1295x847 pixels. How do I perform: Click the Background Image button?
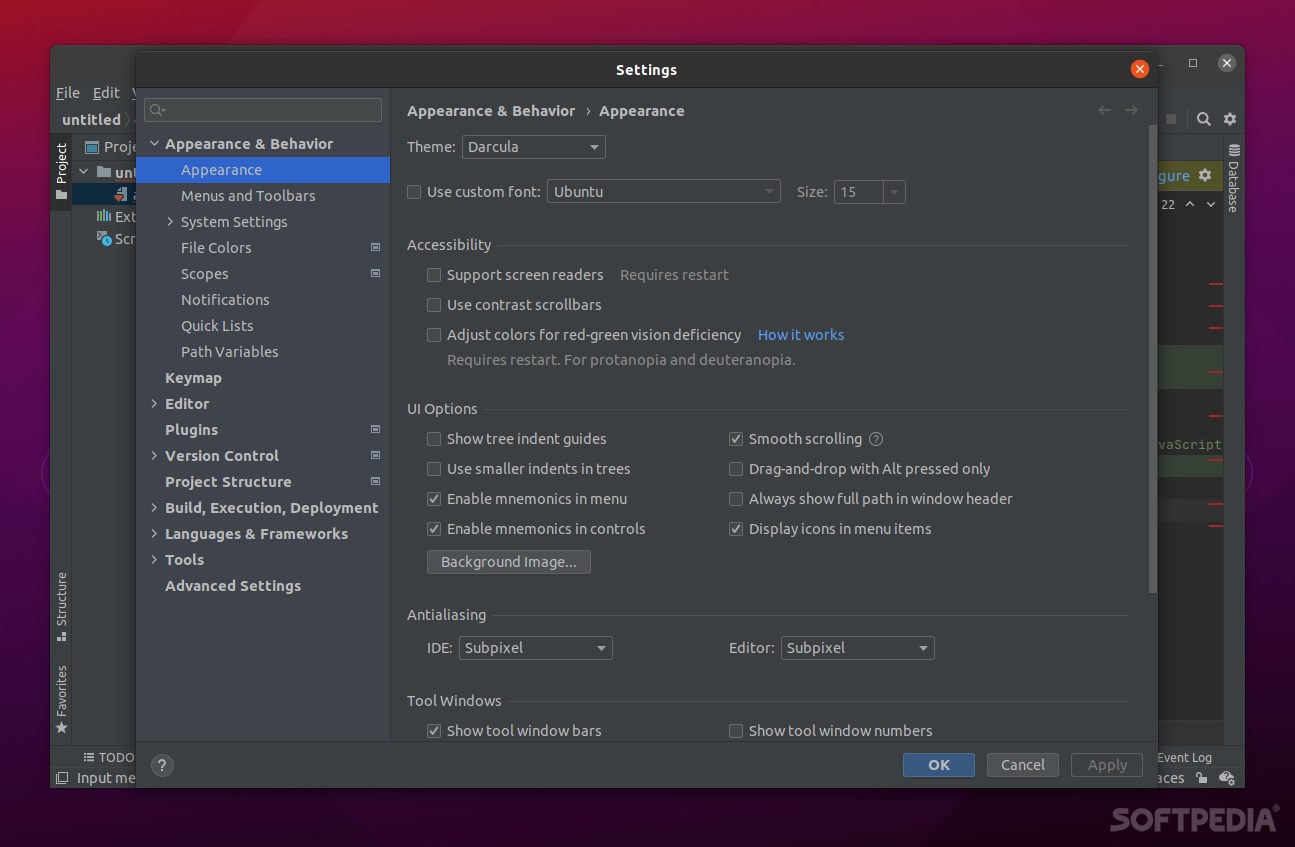509,562
